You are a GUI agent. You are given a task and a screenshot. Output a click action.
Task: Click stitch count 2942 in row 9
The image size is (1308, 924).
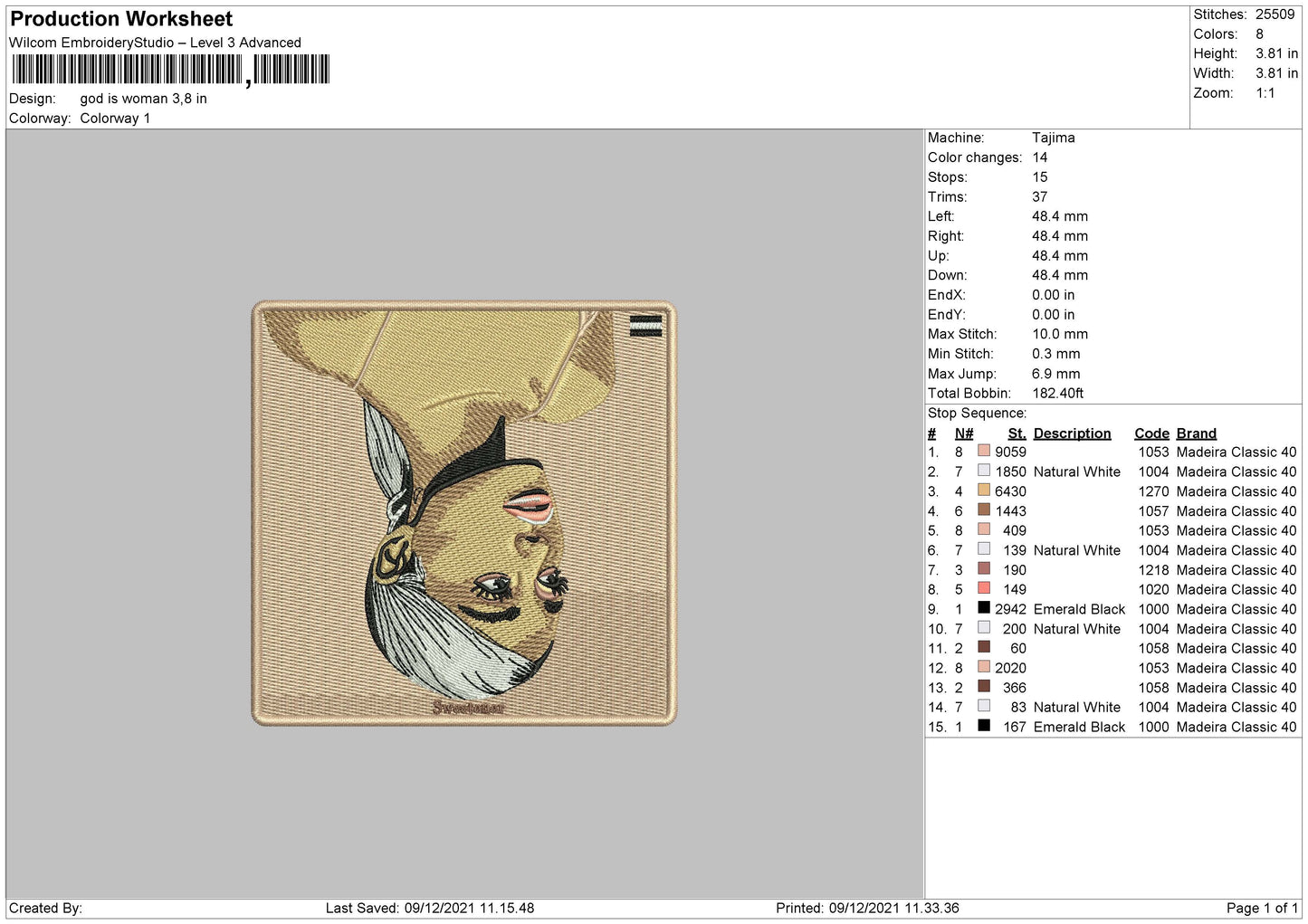1010,609
